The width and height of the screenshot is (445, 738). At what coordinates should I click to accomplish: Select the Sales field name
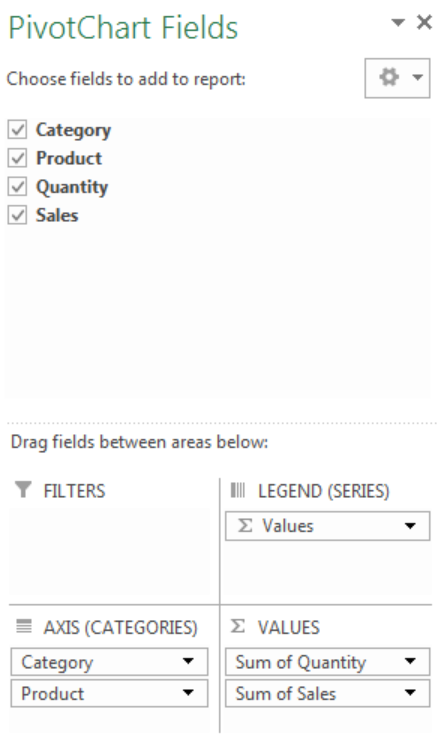pos(57,216)
